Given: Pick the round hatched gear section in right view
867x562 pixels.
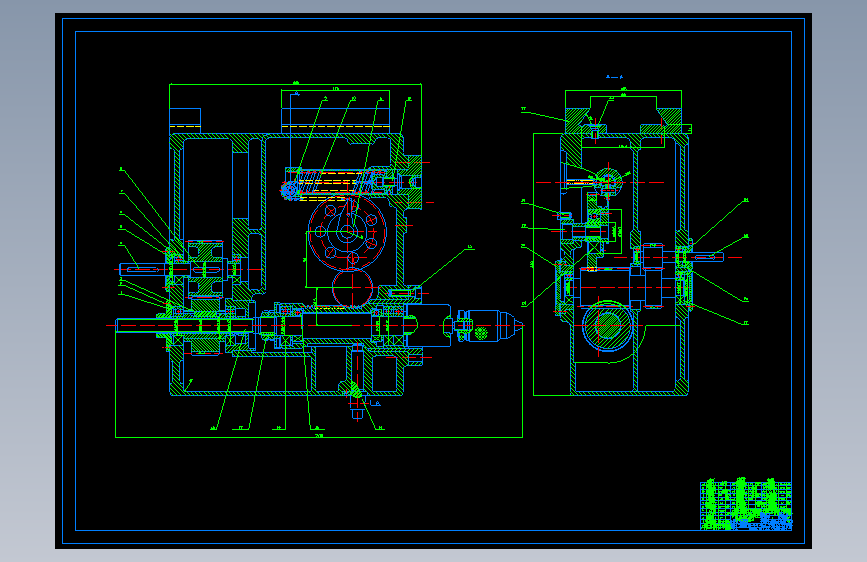Looking at the screenshot, I should tap(607, 325).
